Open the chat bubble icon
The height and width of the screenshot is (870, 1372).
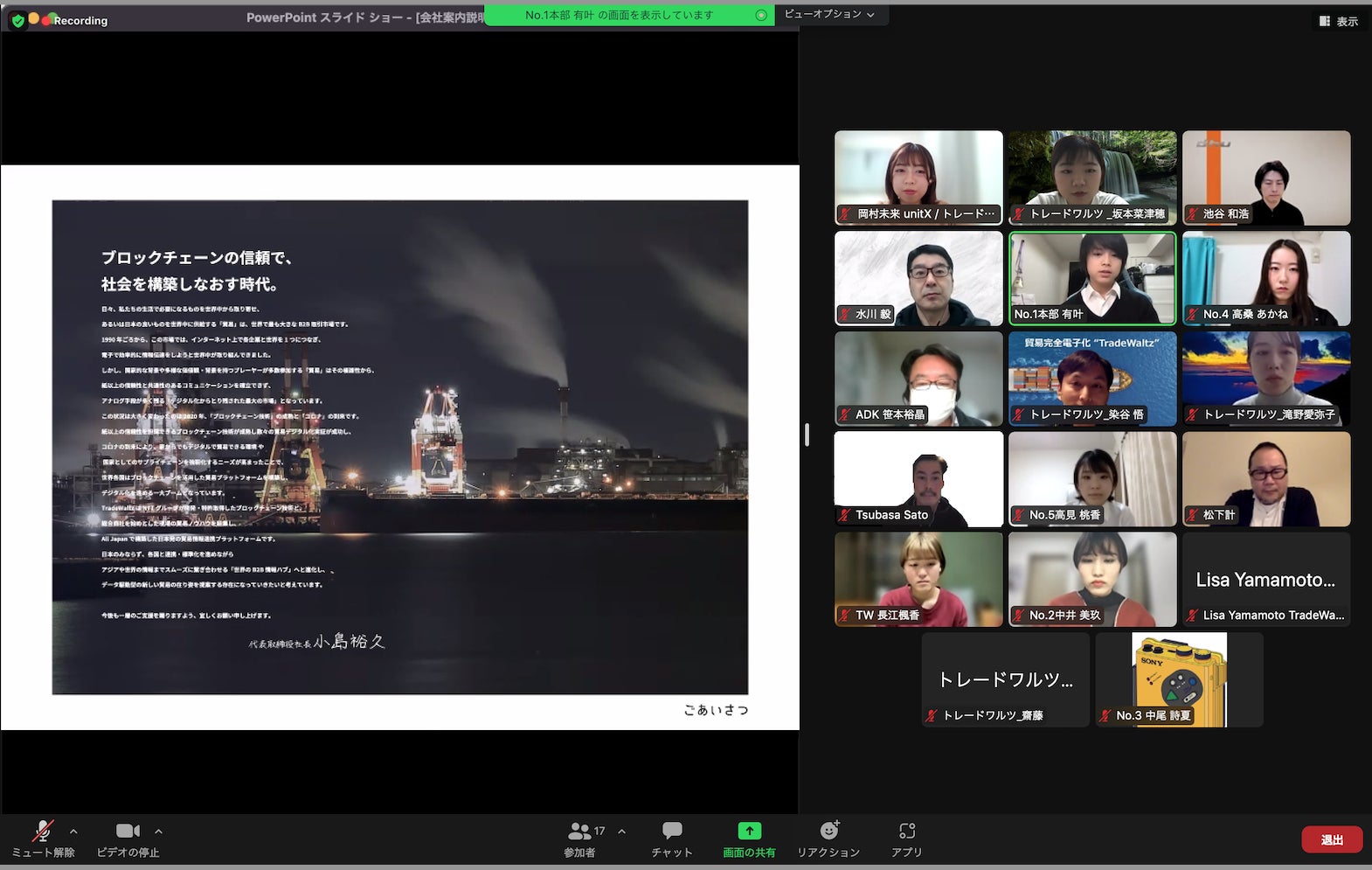pos(672,831)
